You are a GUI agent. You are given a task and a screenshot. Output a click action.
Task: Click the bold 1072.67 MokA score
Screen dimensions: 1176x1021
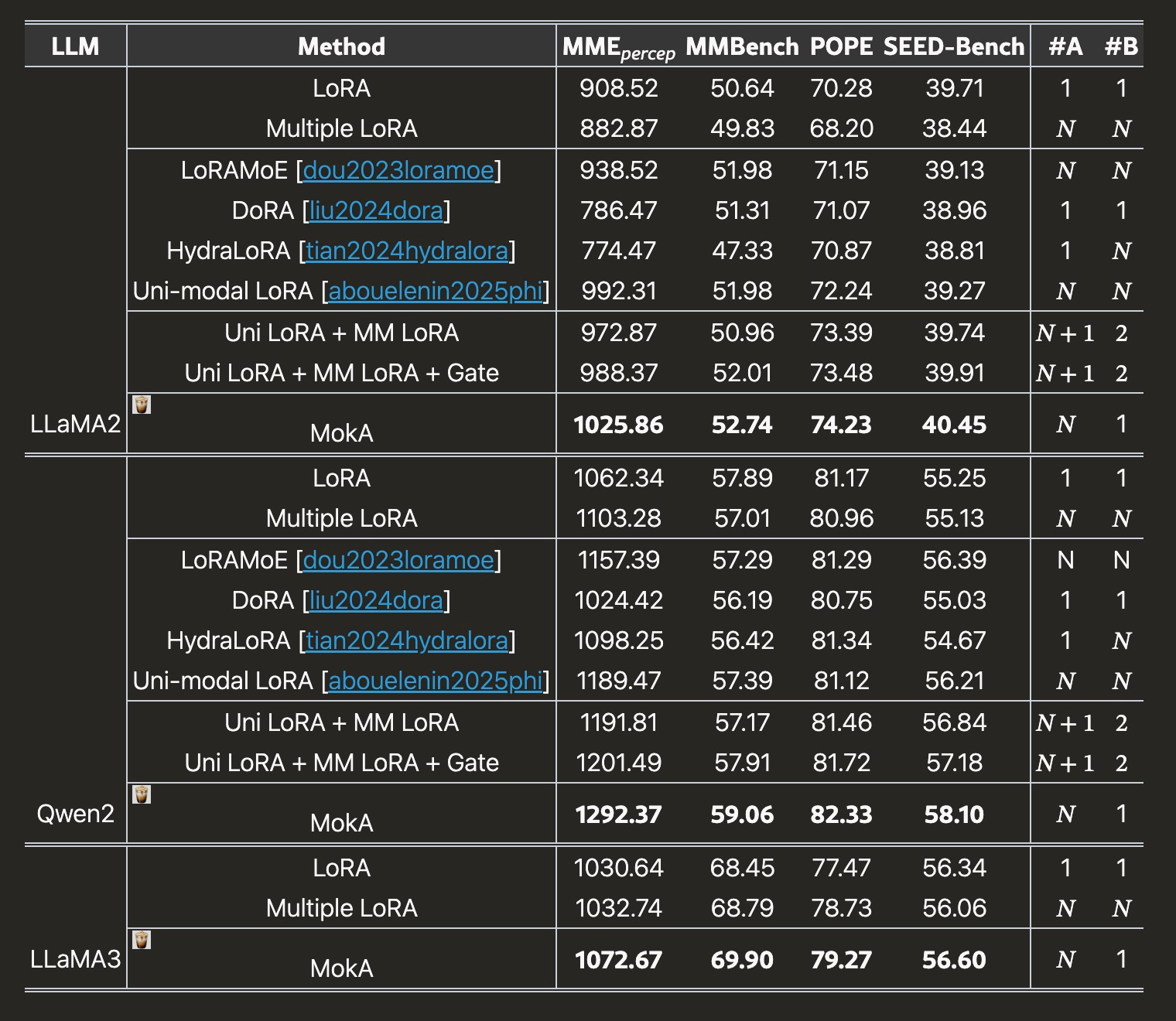pos(618,960)
